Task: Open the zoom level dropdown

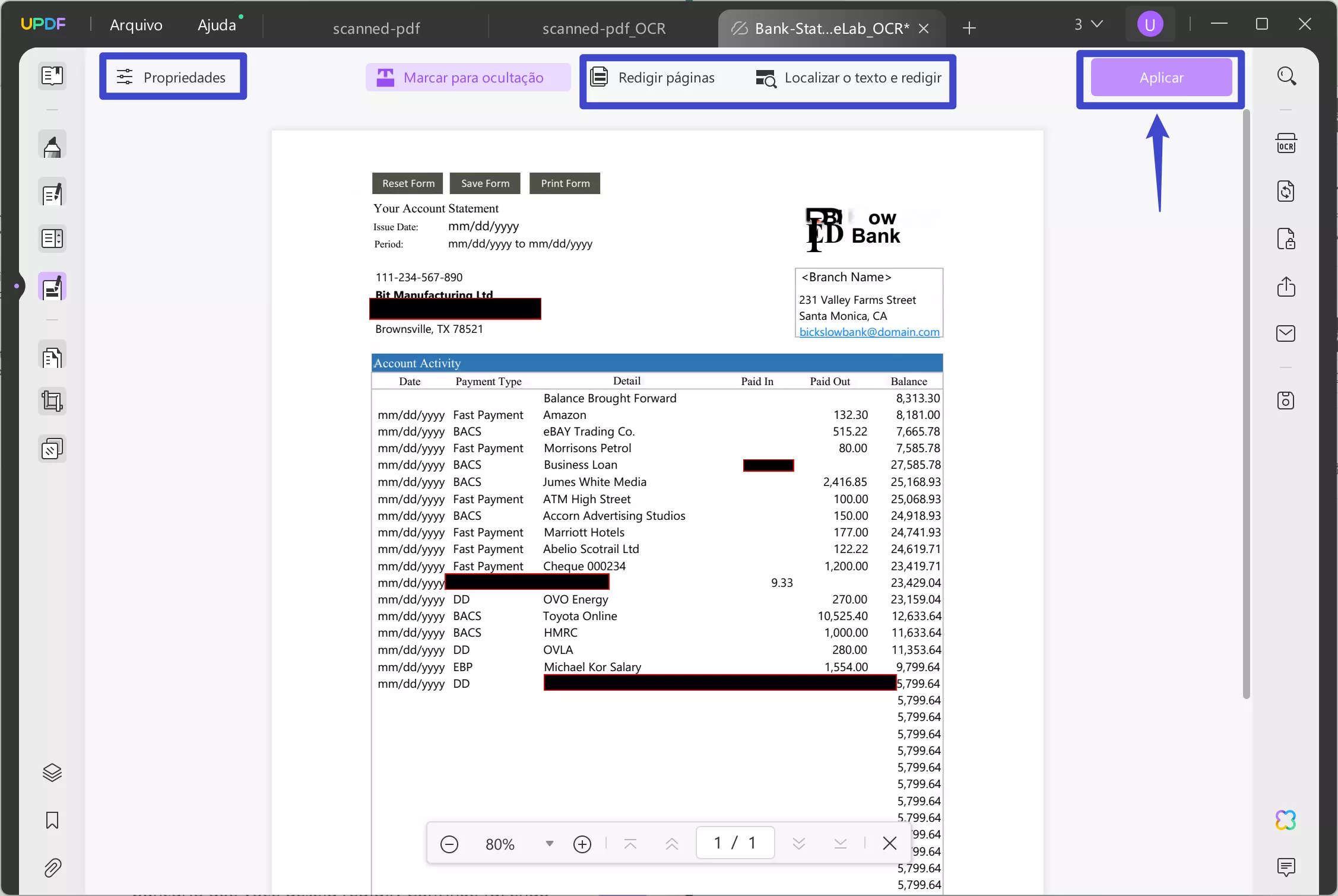Action: click(x=548, y=843)
